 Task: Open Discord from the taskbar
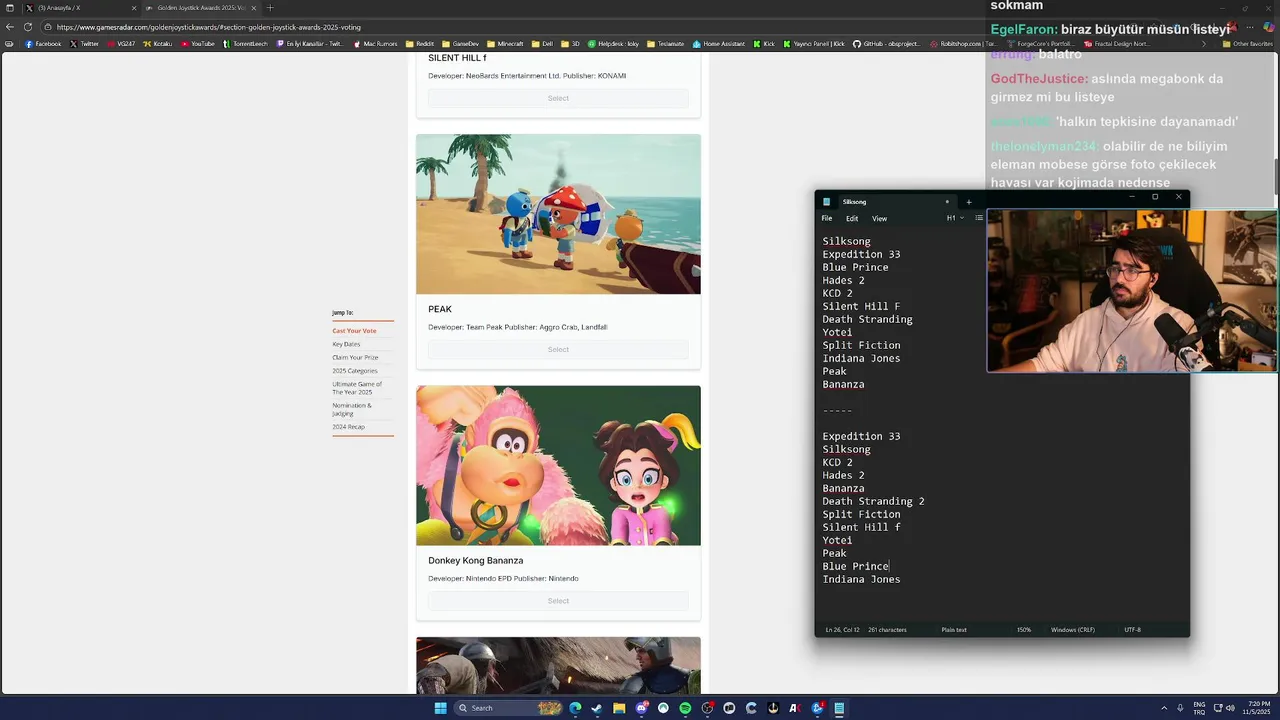[641, 708]
